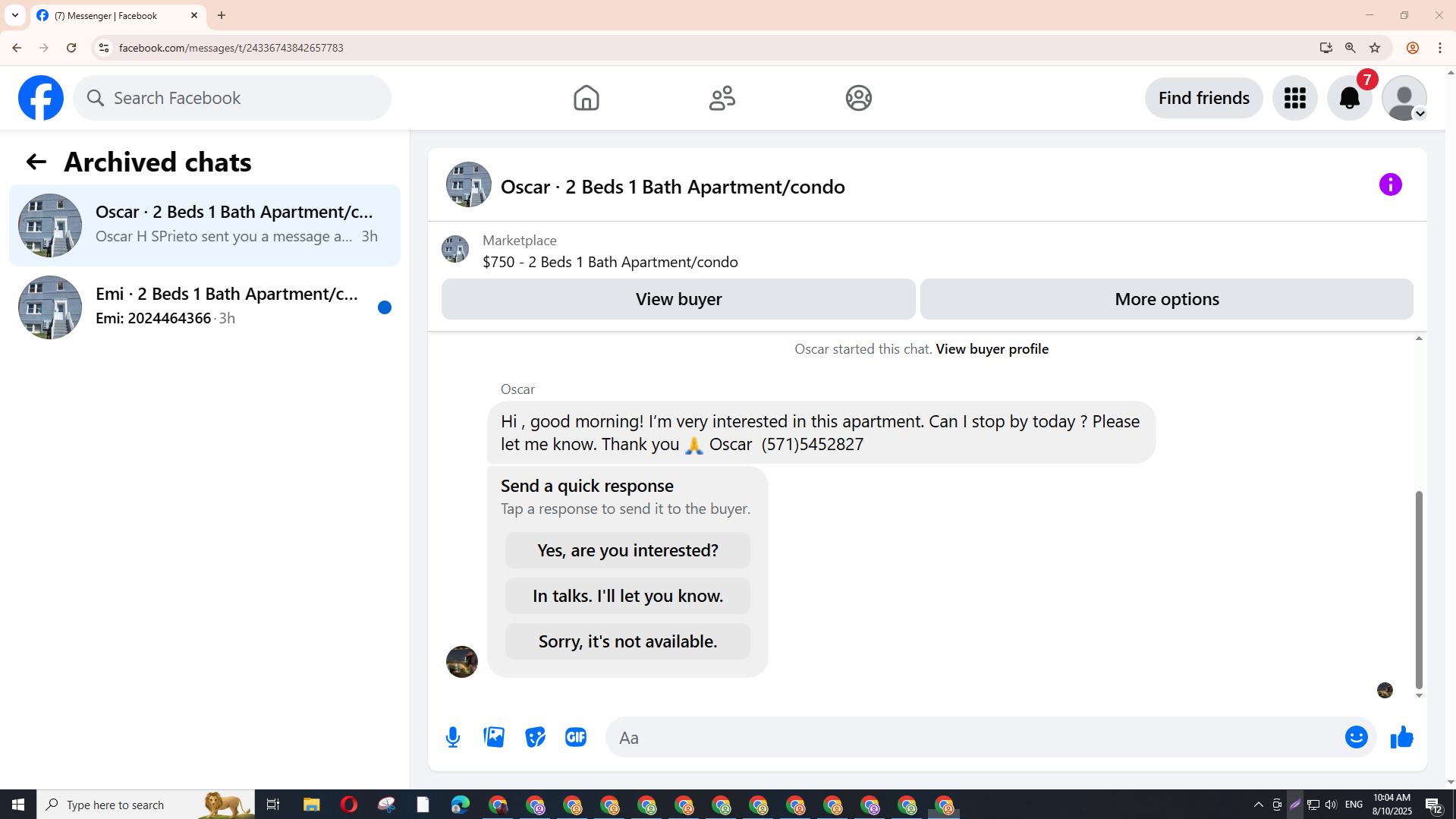This screenshot has width=1456, height=819.
Task: Open the emoji picker in composer
Action: point(1356,737)
